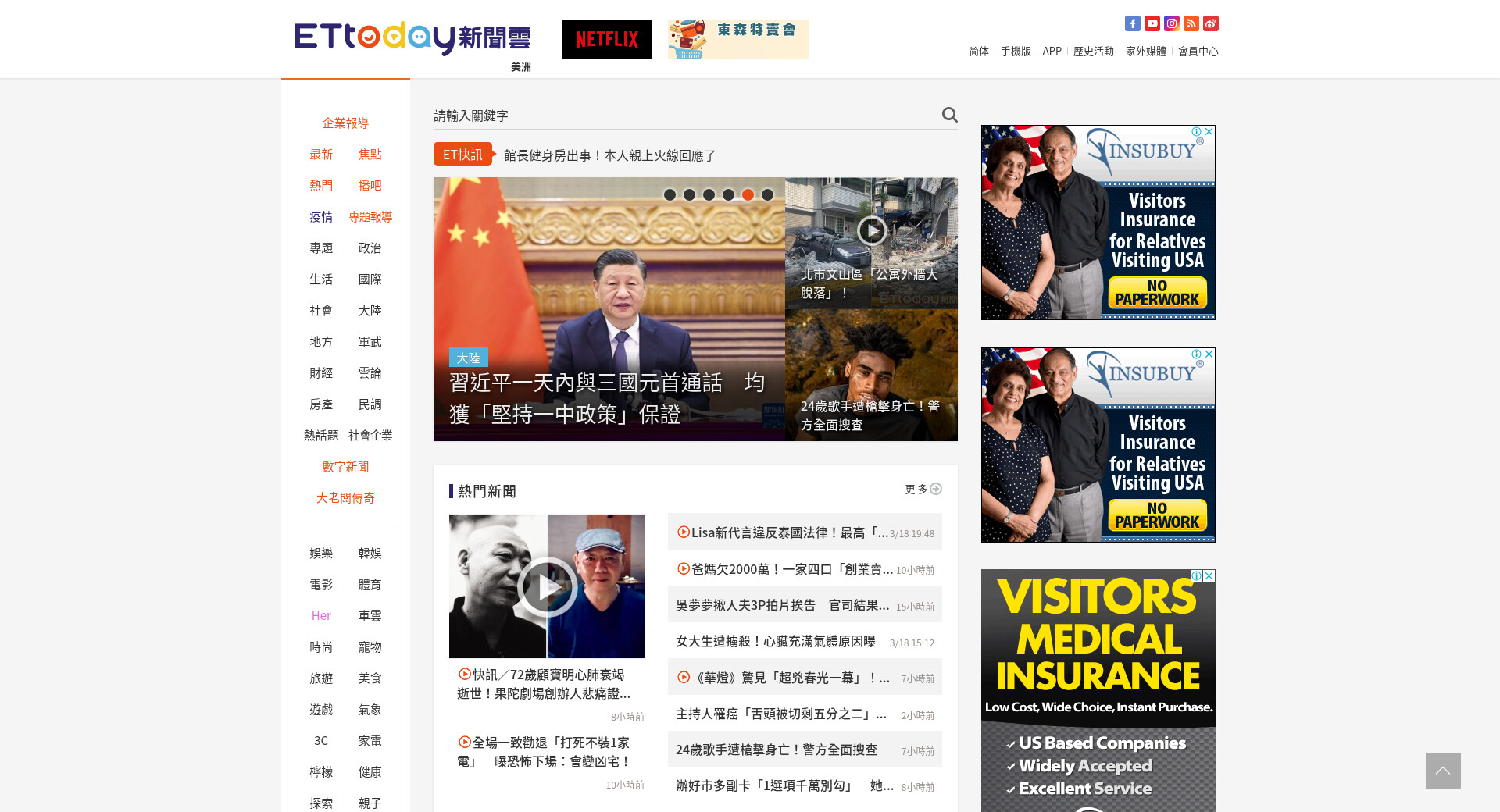Play the 北市文山區 building video
This screenshot has height=812, width=1500.
(871, 230)
